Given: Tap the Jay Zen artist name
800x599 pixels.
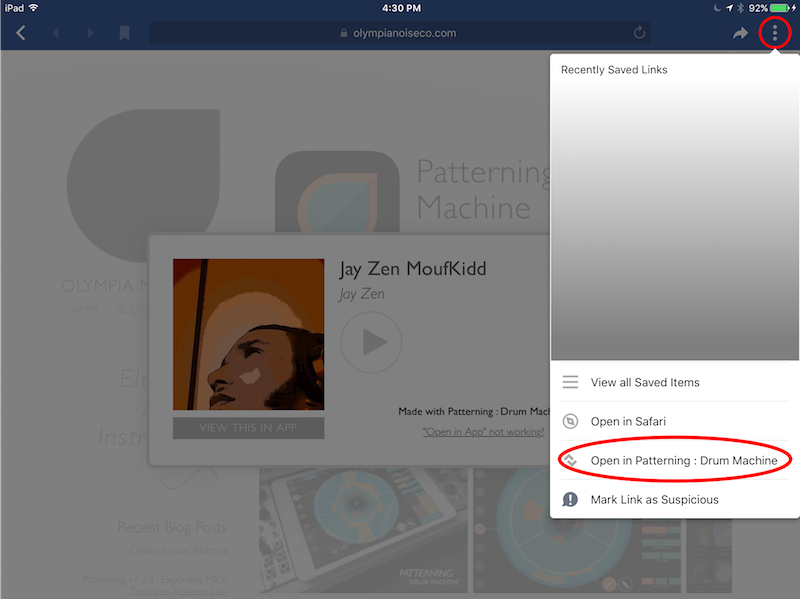Looking at the screenshot, I should [362, 294].
